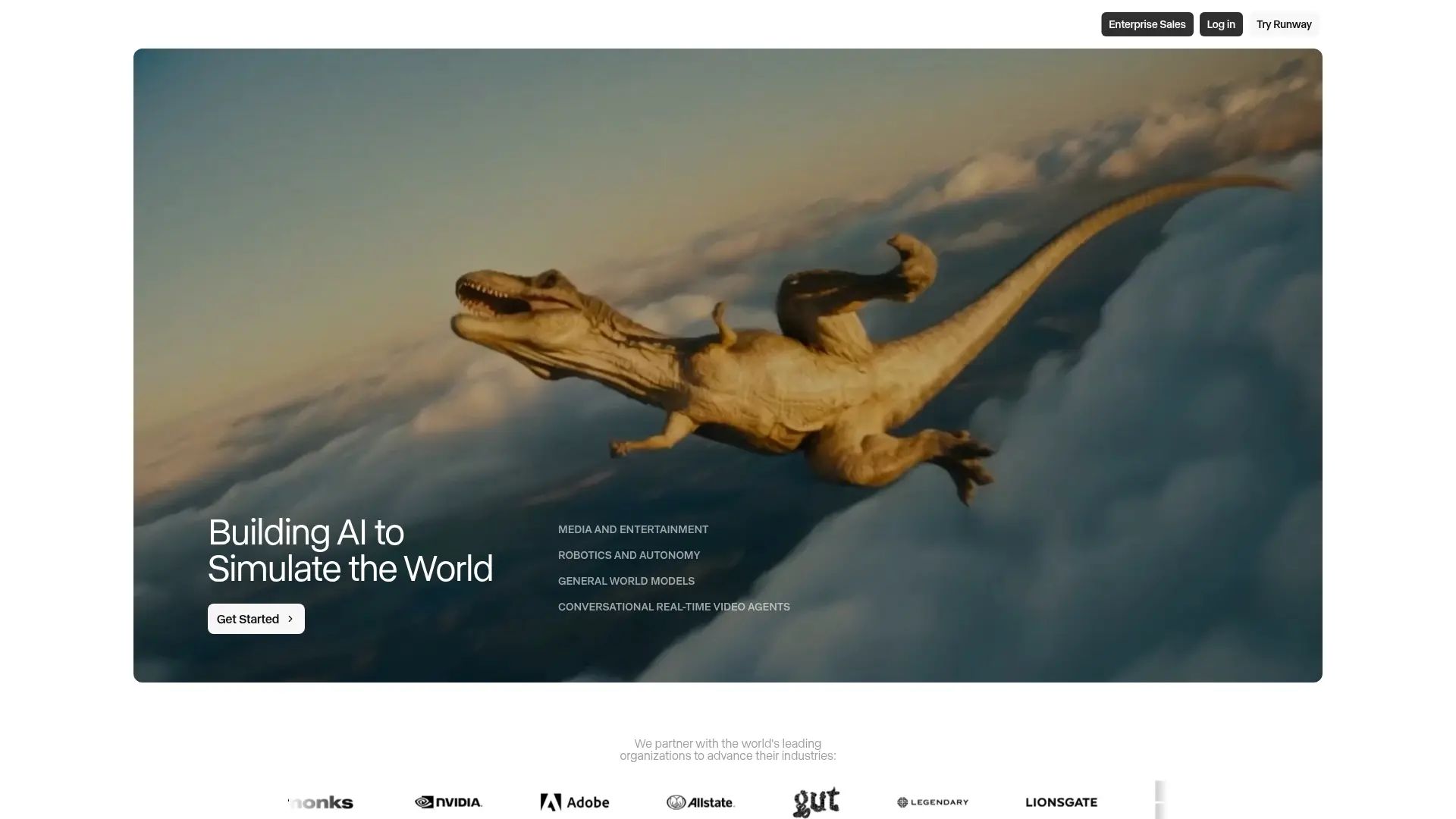Open the Try Runway button
The height and width of the screenshot is (819, 1456).
click(1283, 24)
